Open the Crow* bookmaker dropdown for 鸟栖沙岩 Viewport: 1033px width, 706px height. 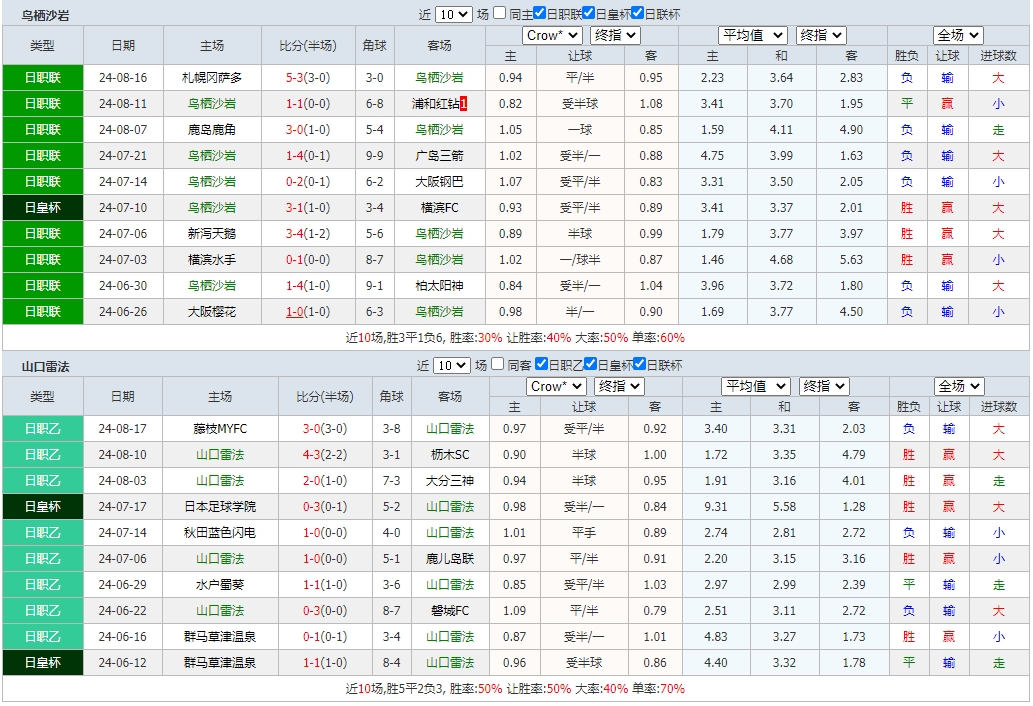[554, 35]
